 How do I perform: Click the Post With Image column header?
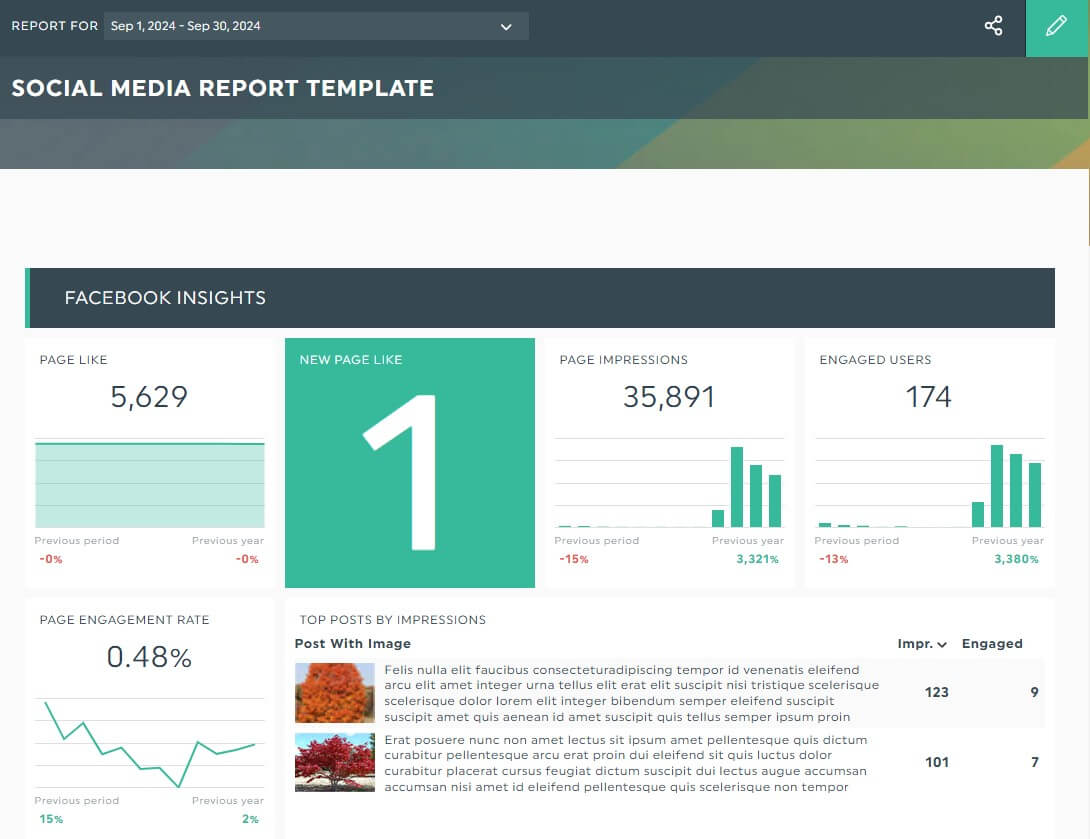pos(352,644)
